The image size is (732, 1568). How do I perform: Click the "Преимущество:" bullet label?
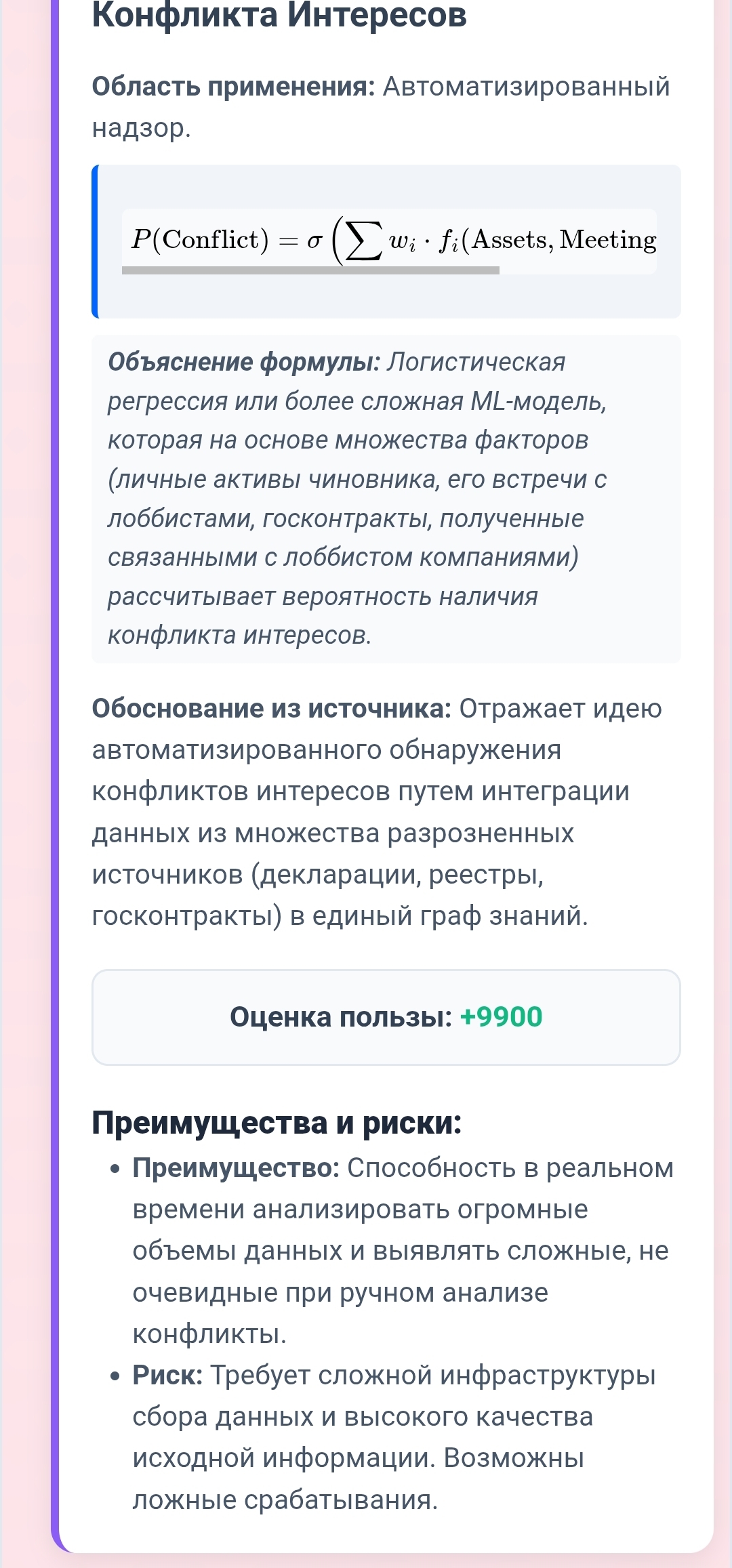click(236, 1168)
